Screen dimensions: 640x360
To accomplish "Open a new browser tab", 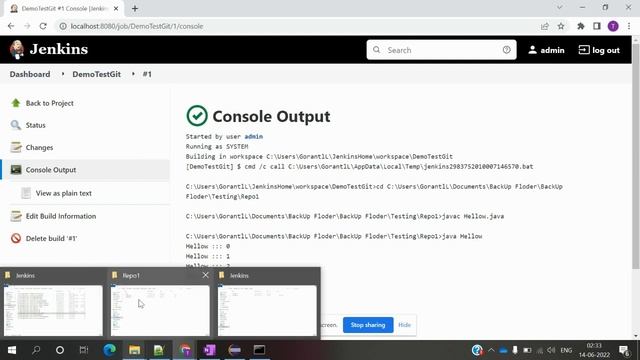I will [x=135, y=9].
